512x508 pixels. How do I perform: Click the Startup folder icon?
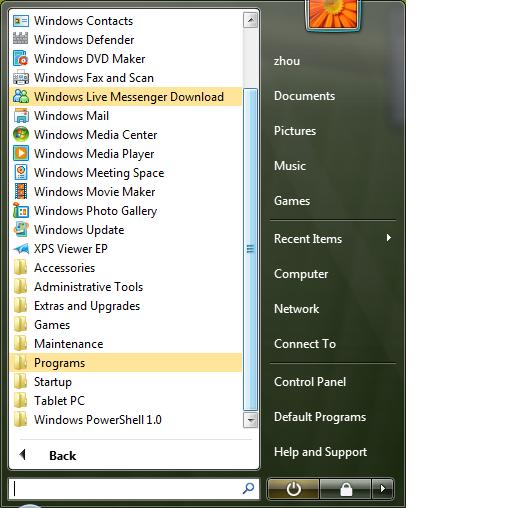point(21,381)
